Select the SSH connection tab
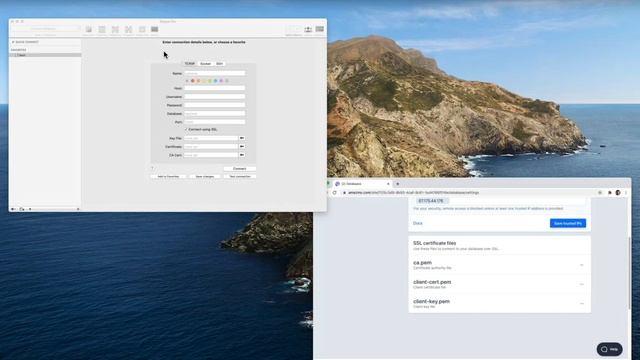 [x=220, y=64]
